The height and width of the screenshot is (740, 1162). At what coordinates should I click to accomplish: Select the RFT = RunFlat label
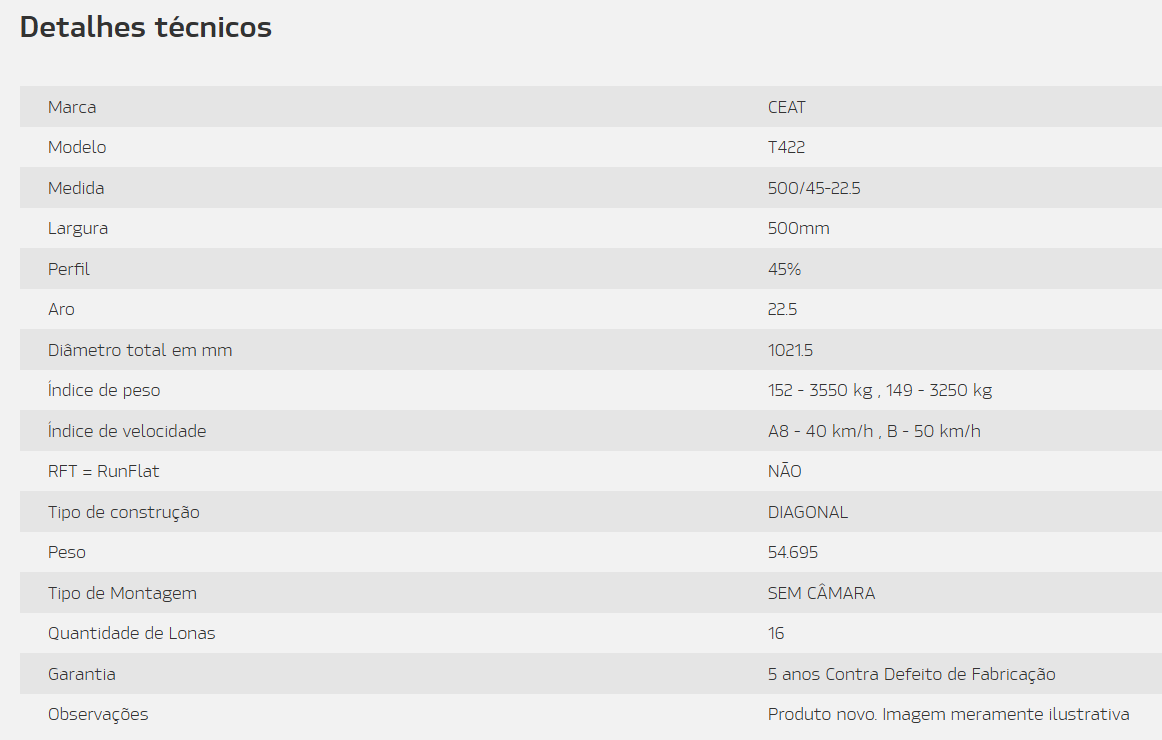point(104,471)
